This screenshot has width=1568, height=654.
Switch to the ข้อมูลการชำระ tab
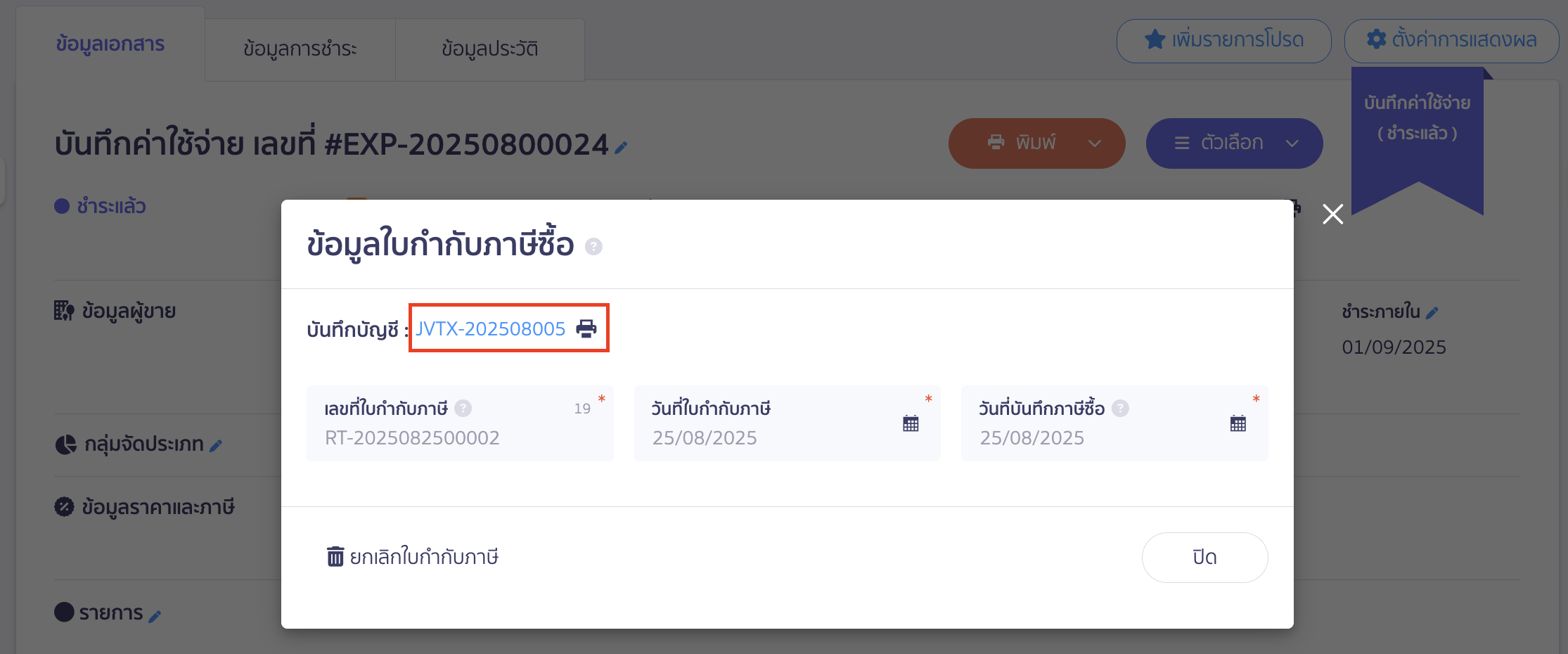point(300,49)
